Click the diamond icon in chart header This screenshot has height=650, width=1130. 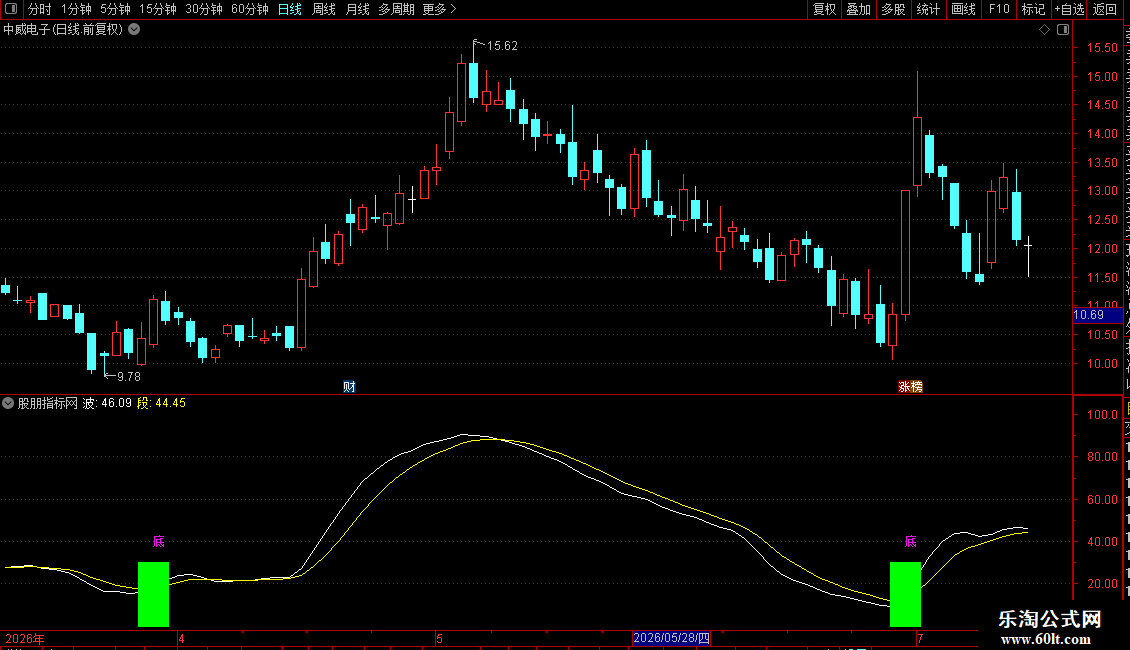tap(1044, 30)
